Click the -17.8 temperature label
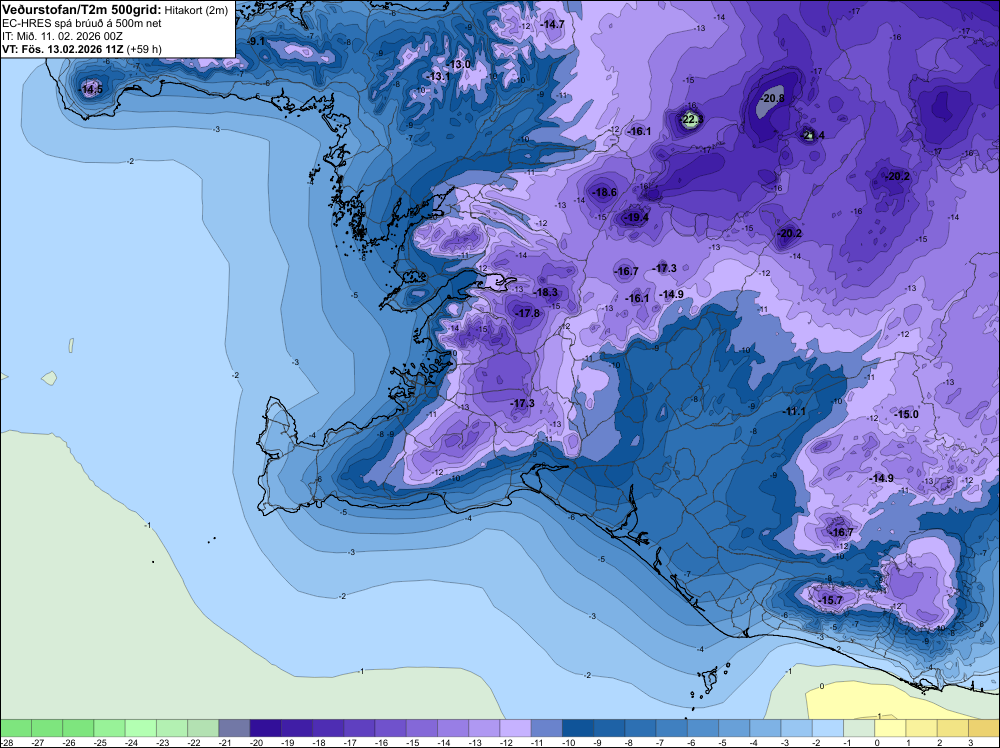This screenshot has height=748, width=1000. 527,313
